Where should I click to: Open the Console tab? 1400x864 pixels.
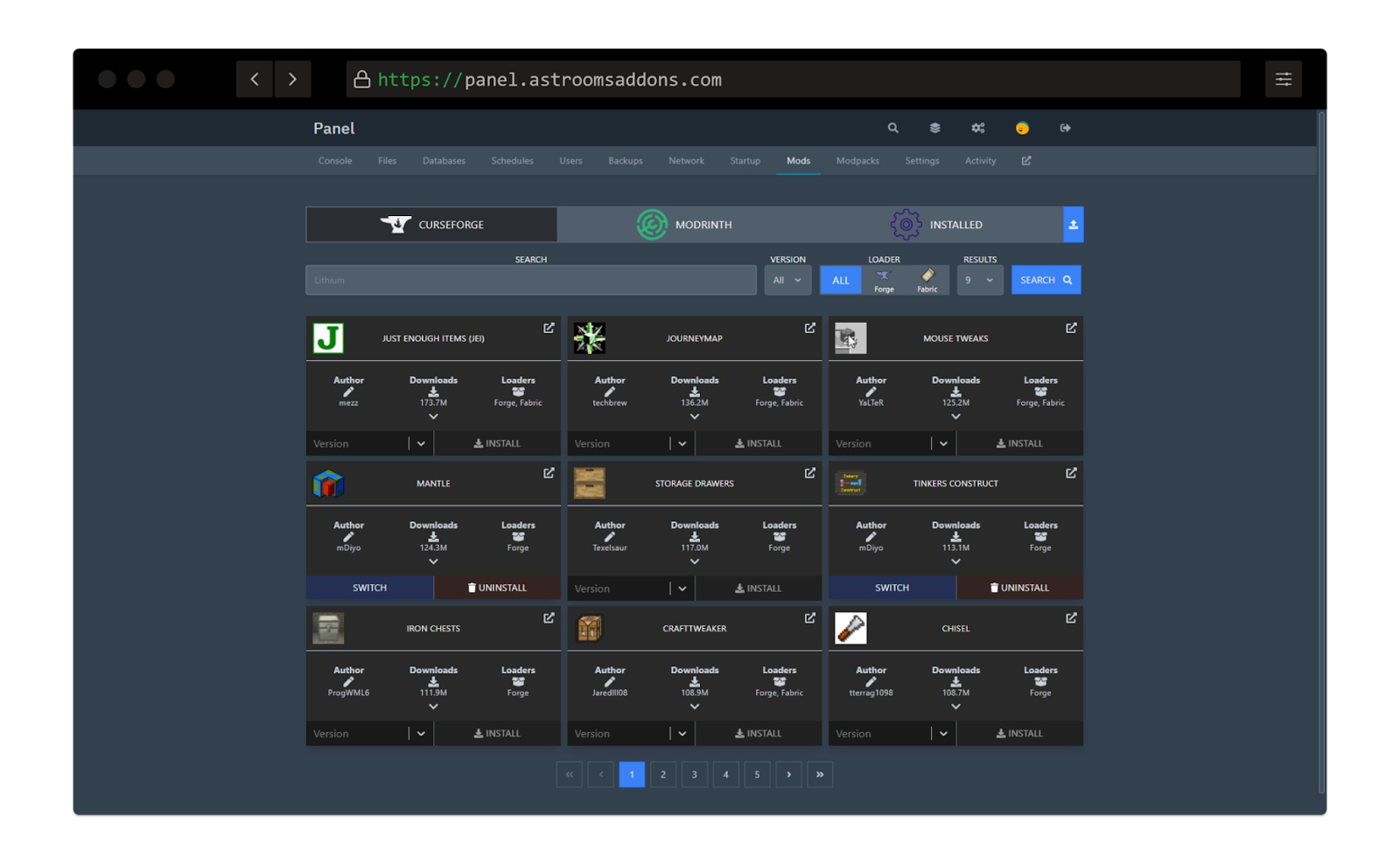point(335,161)
